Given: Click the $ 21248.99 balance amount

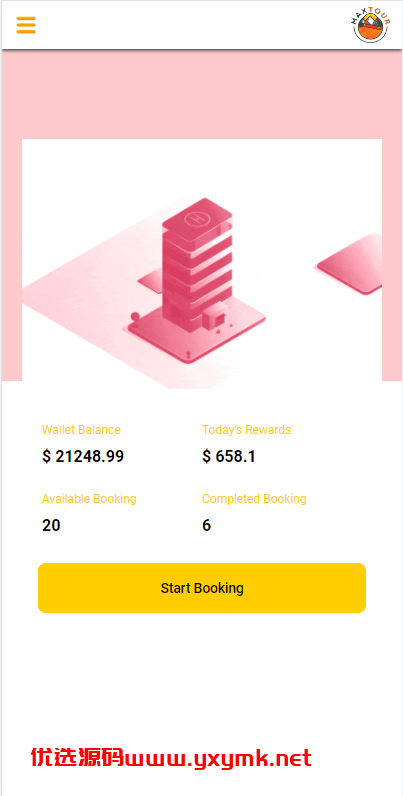Looking at the screenshot, I should 83,456.
